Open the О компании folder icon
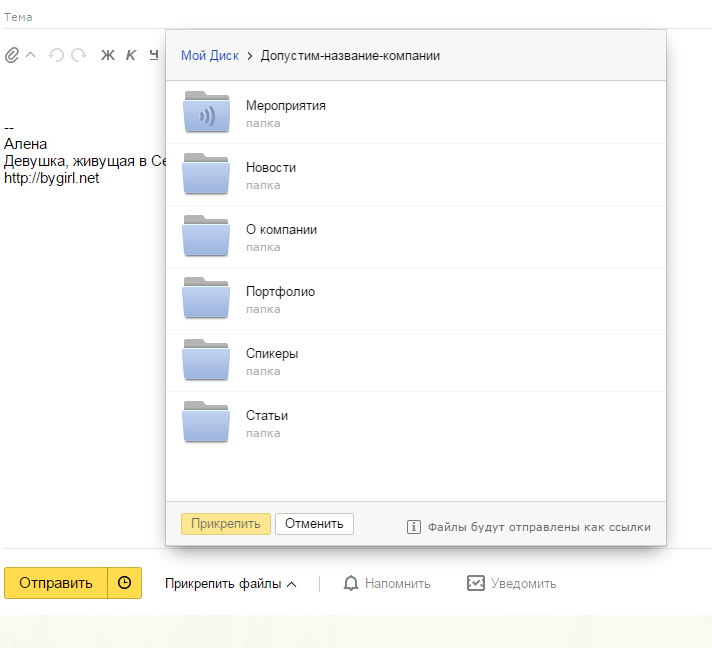 tap(206, 236)
